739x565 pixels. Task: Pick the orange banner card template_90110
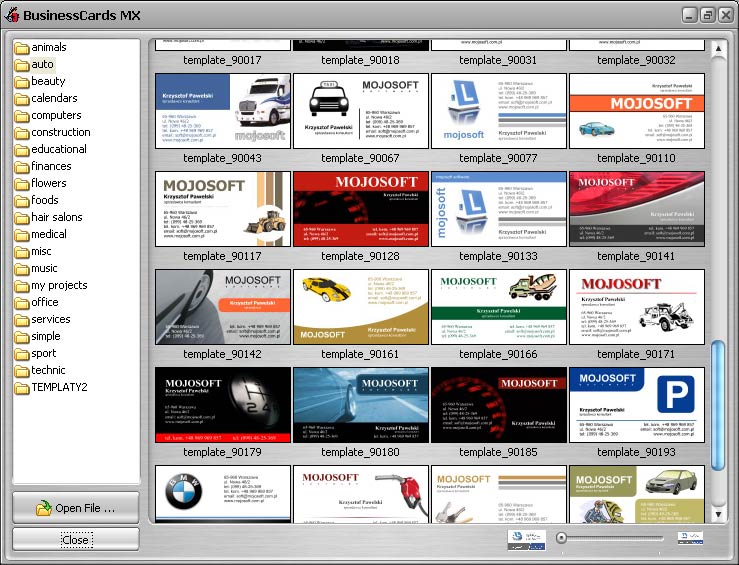637,111
